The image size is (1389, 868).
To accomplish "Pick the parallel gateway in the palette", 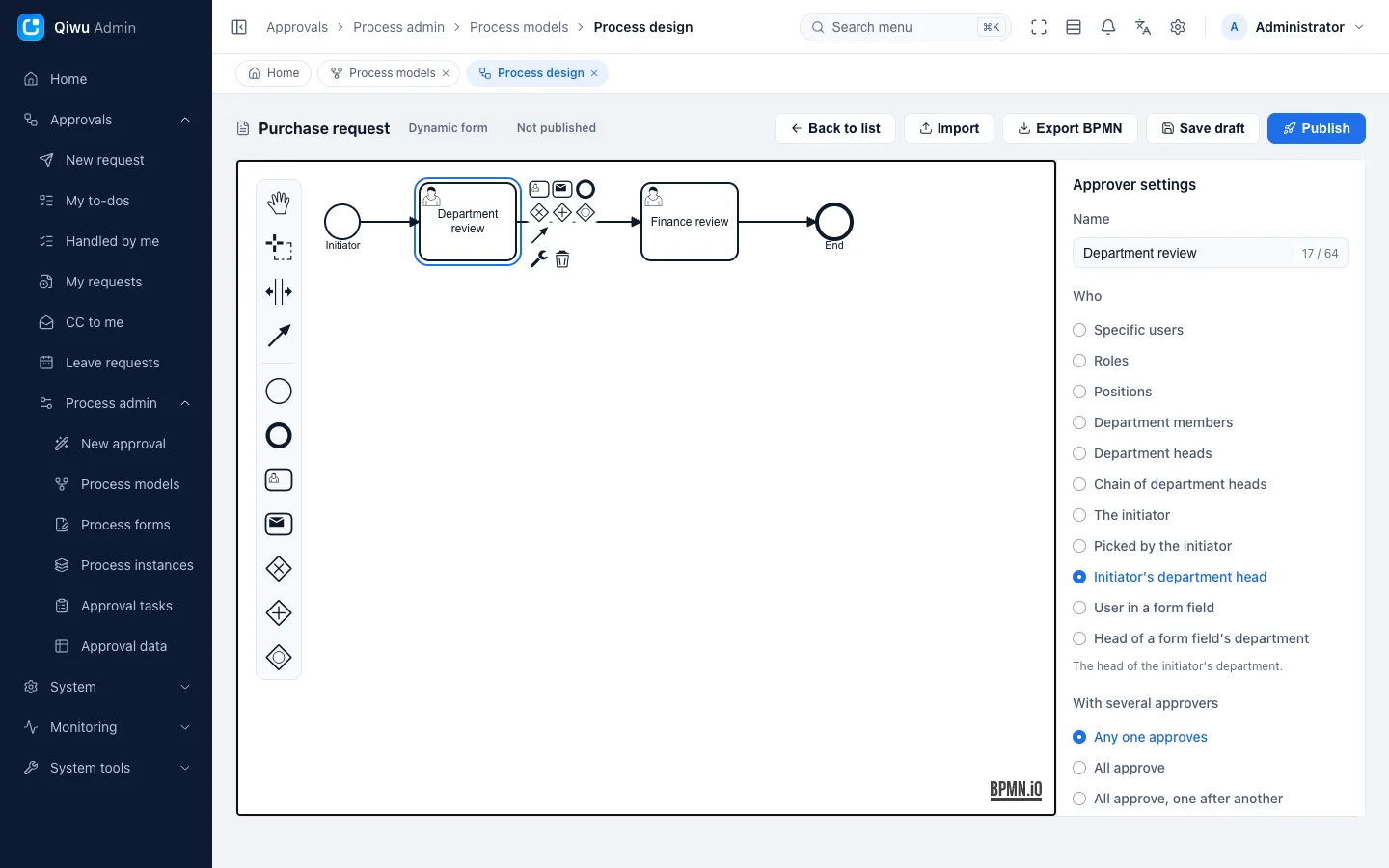I will [x=279, y=613].
